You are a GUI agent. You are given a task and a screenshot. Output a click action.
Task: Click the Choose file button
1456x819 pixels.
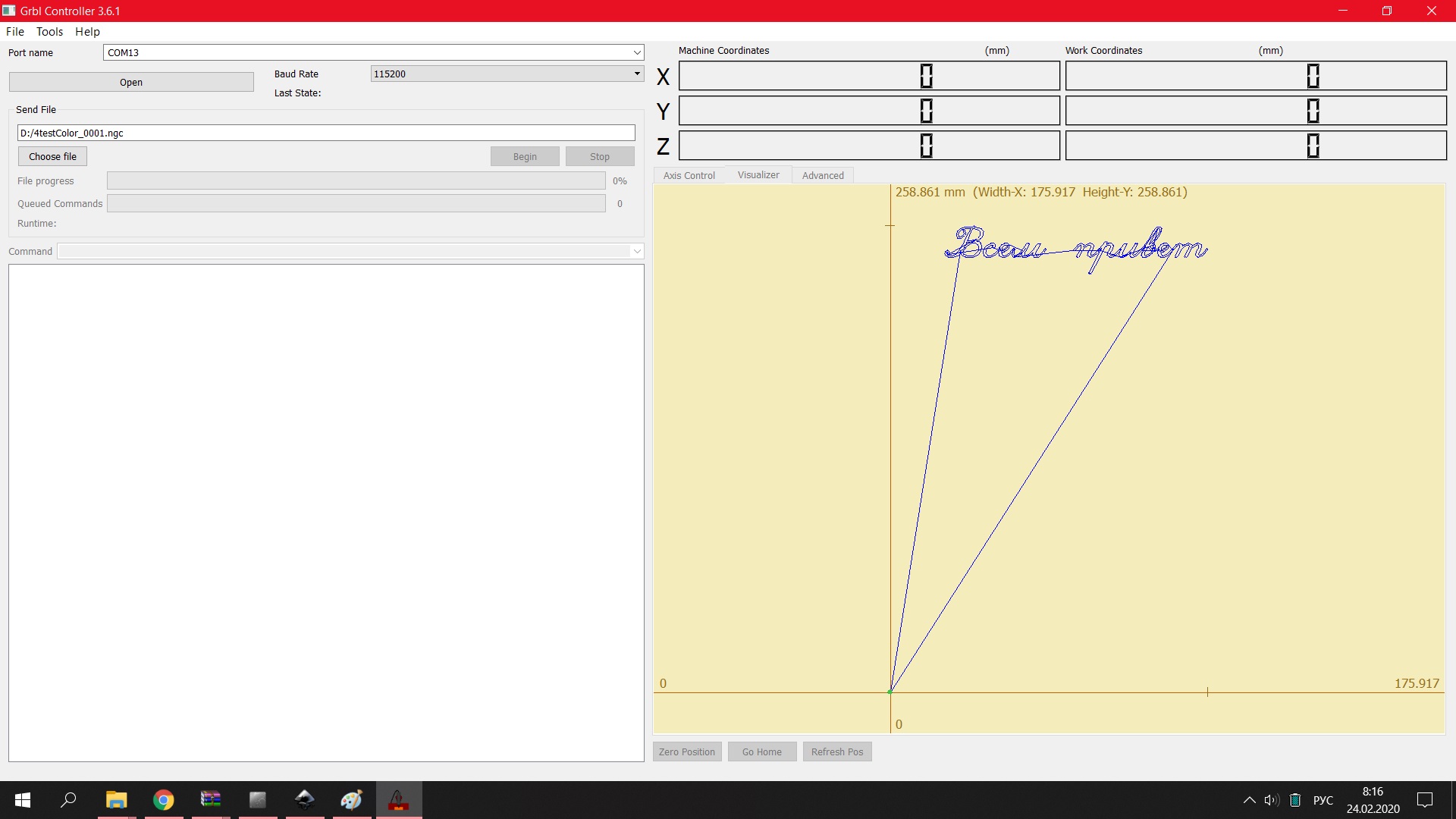pyautogui.click(x=52, y=156)
